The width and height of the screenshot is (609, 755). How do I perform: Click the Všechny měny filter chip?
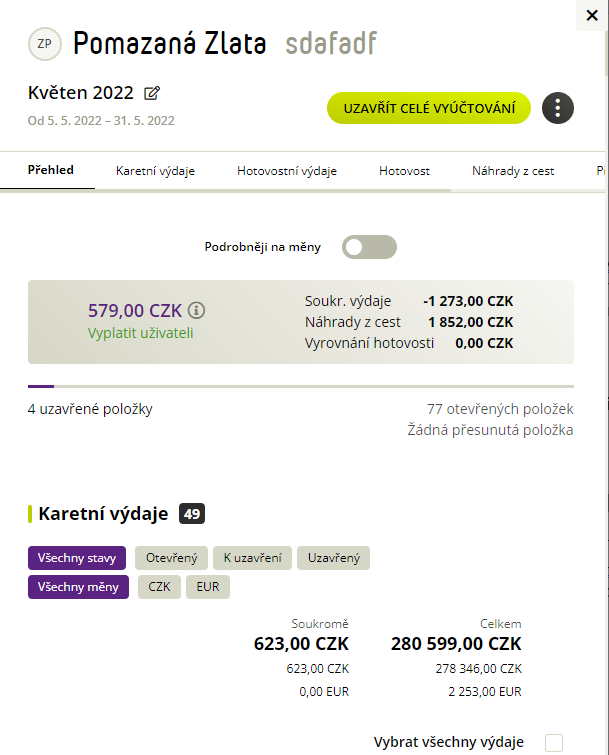coord(78,587)
